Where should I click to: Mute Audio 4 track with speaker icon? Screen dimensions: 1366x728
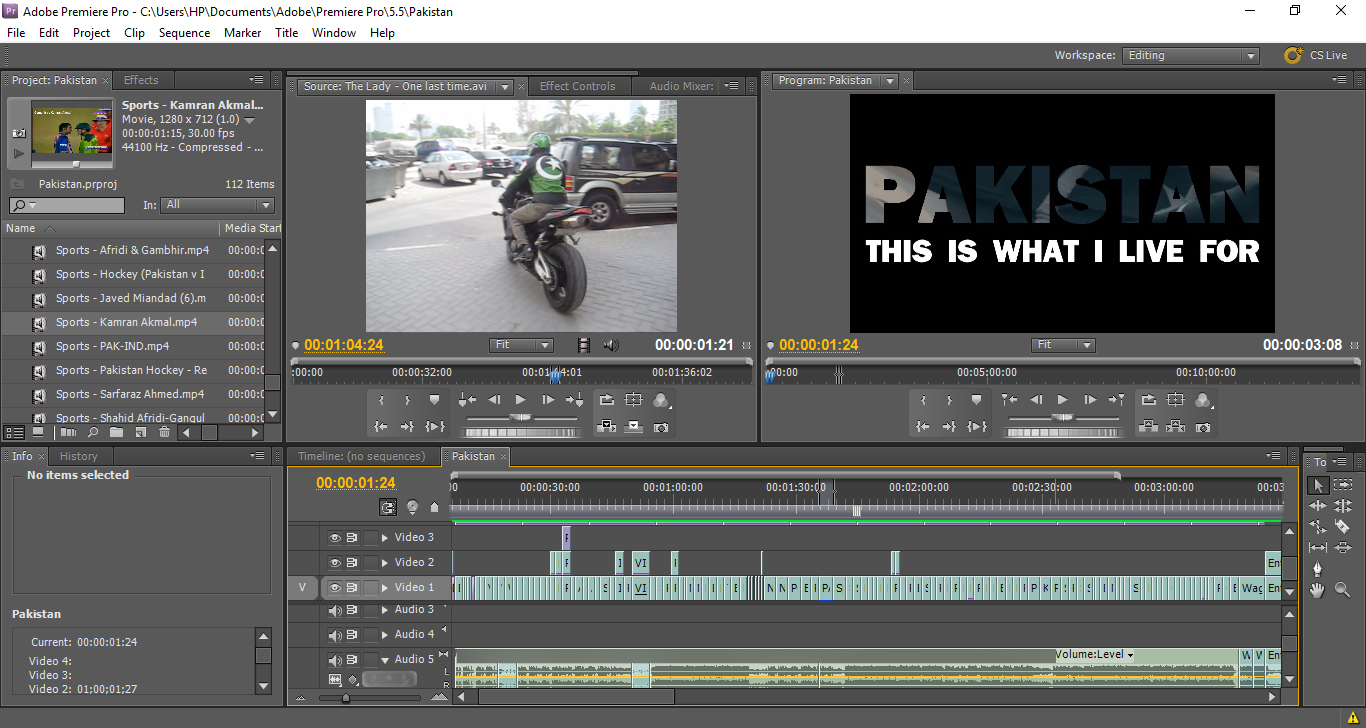(x=335, y=634)
